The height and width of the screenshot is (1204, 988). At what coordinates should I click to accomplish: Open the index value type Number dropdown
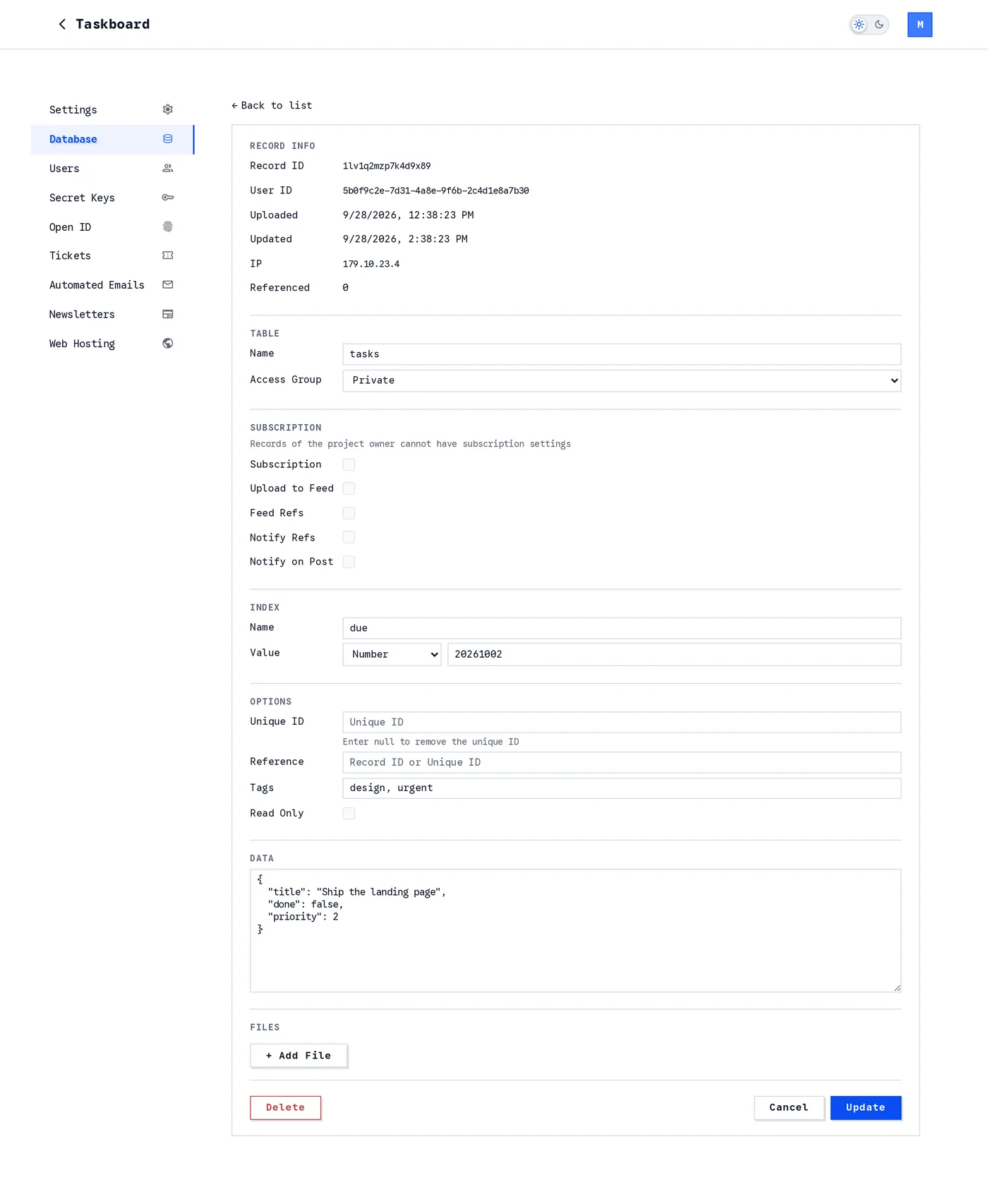[392, 654]
